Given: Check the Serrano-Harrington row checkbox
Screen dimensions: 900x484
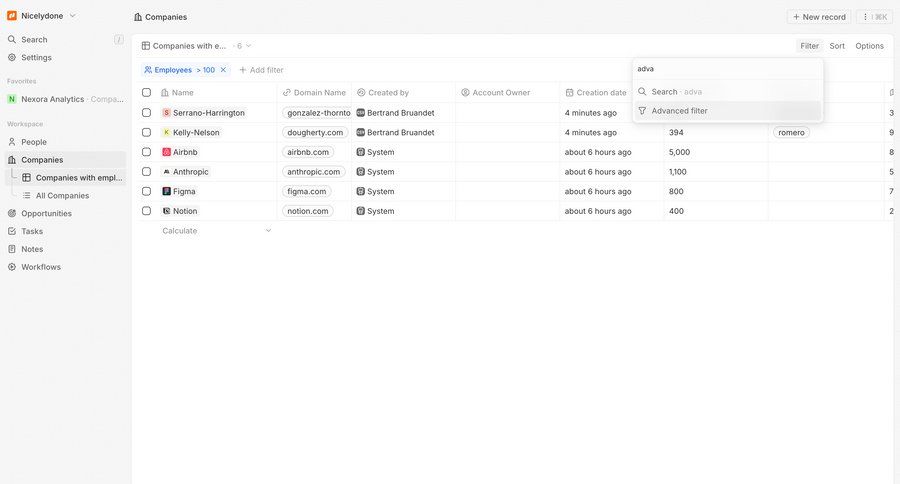Looking at the screenshot, I should point(146,113).
